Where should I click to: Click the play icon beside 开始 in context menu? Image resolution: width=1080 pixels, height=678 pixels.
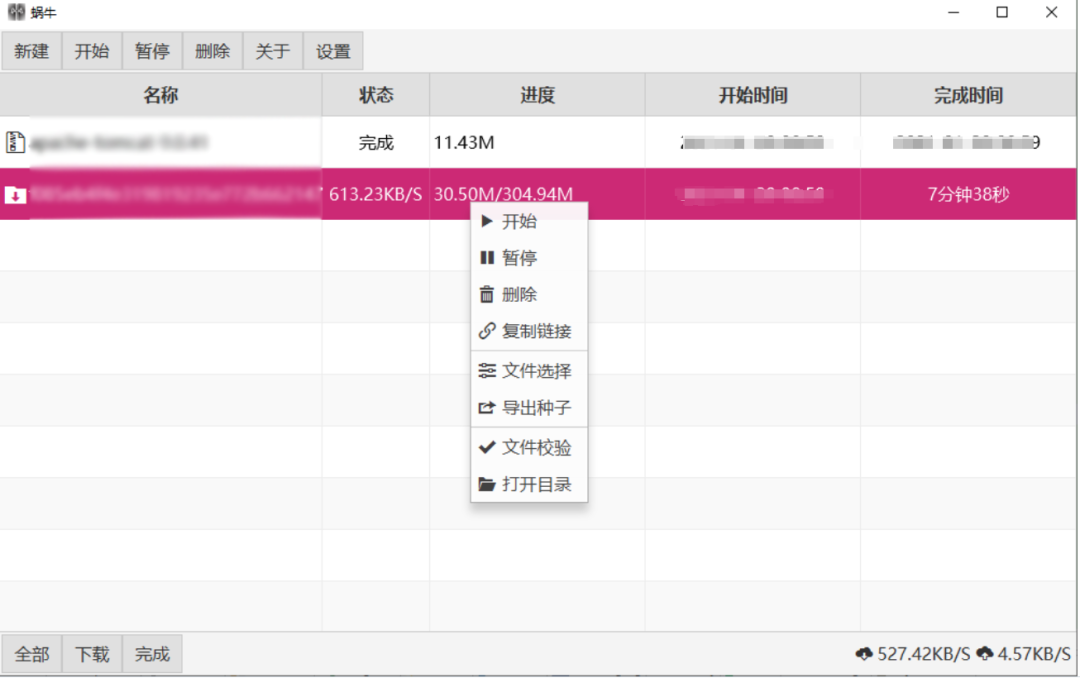click(x=487, y=221)
